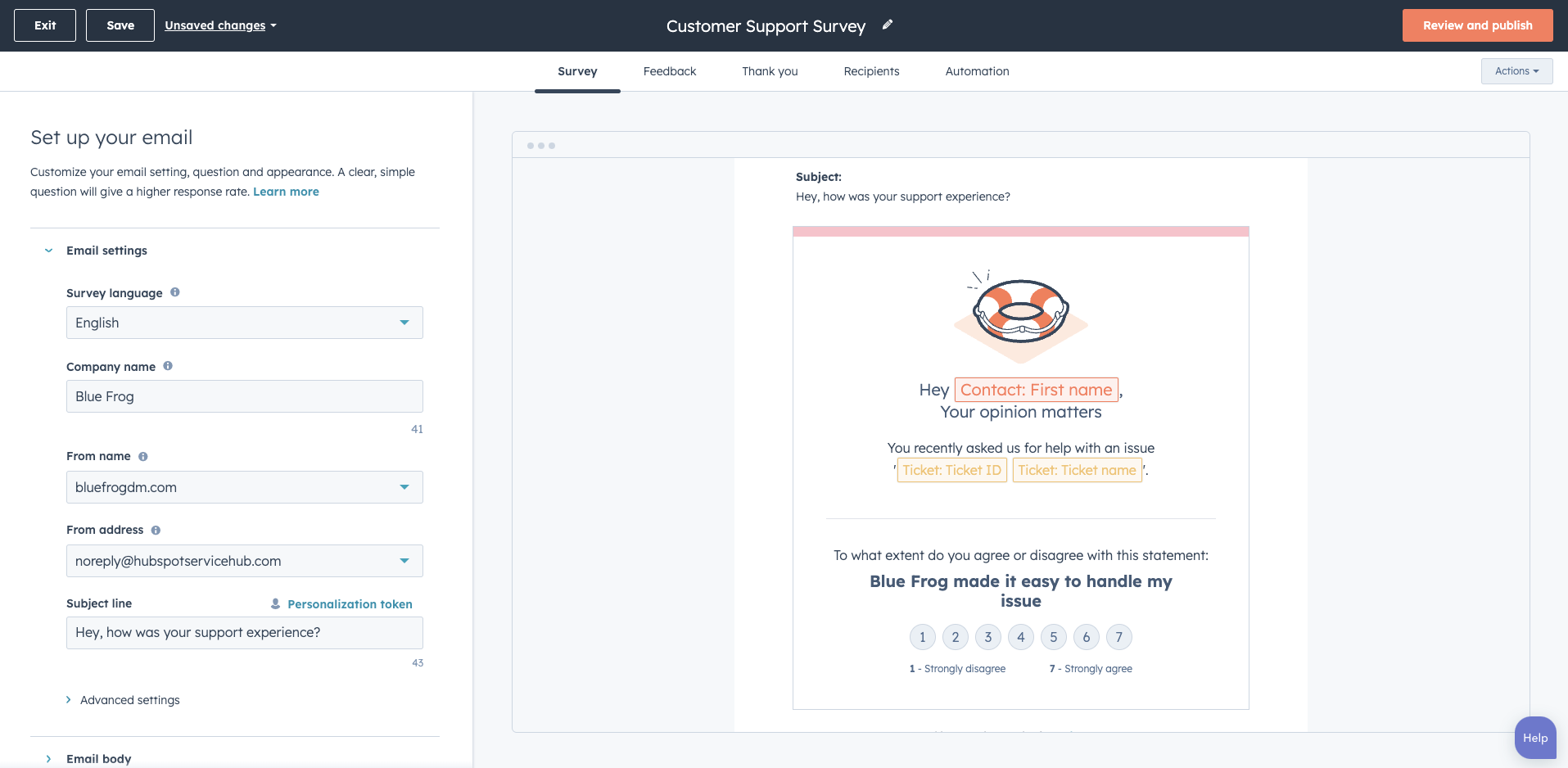Click the info icon next to From name

143,456
